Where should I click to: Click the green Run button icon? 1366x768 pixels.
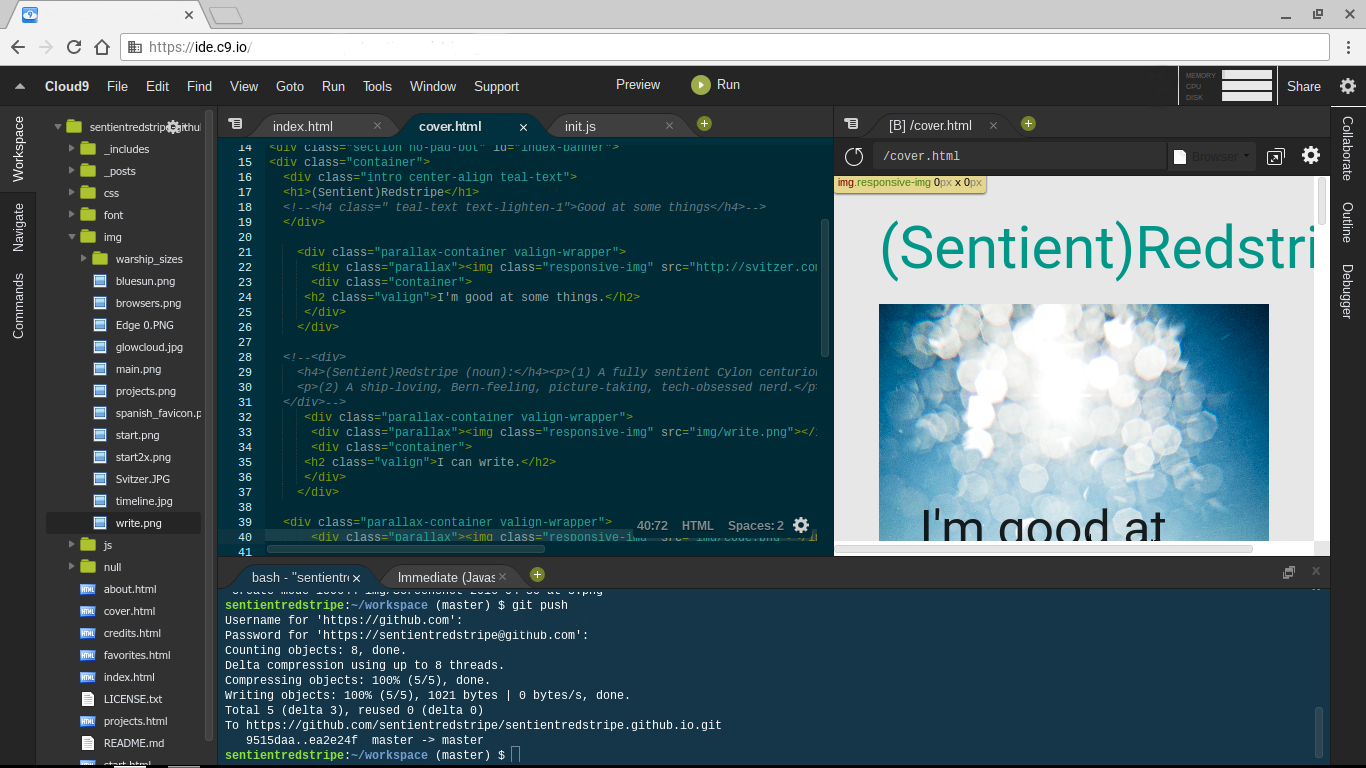point(701,85)
